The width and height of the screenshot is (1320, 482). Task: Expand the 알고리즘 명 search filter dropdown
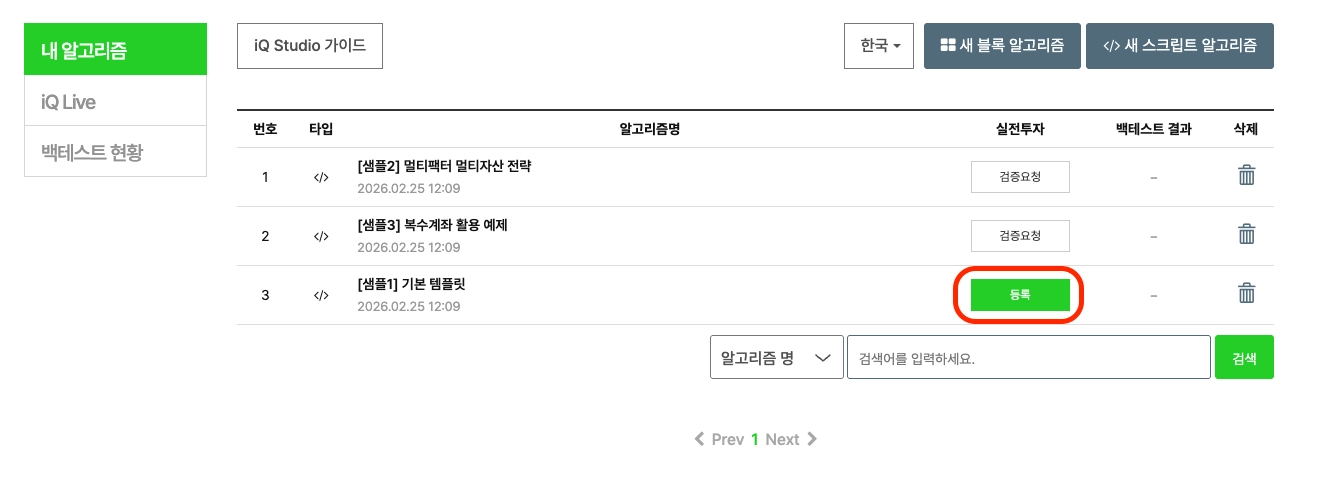pyautogui.click(x=776, y=357)
